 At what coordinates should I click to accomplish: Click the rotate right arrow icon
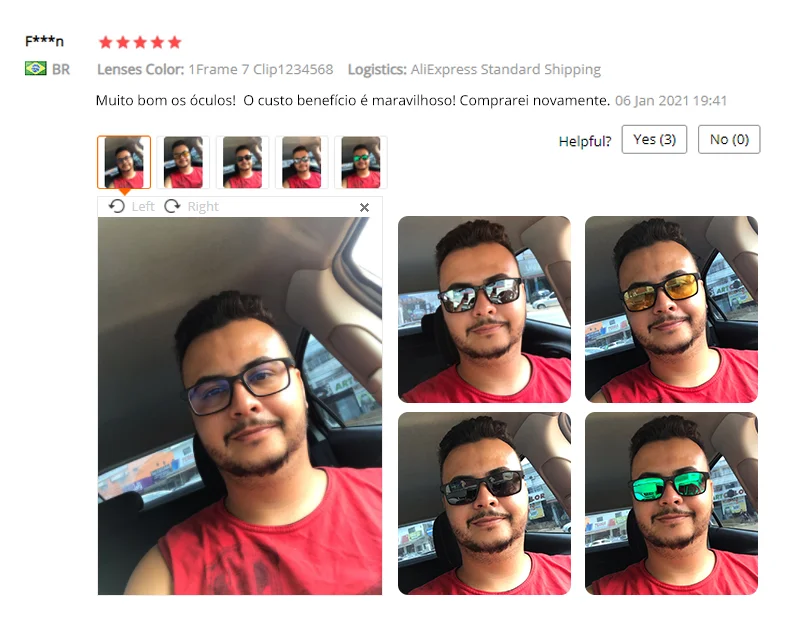172,206
